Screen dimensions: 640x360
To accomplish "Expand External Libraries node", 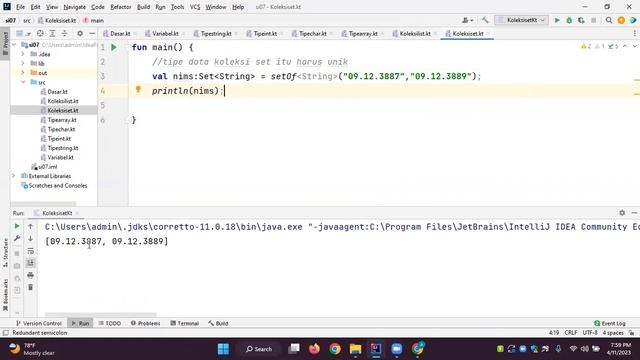I will [13, 176].
